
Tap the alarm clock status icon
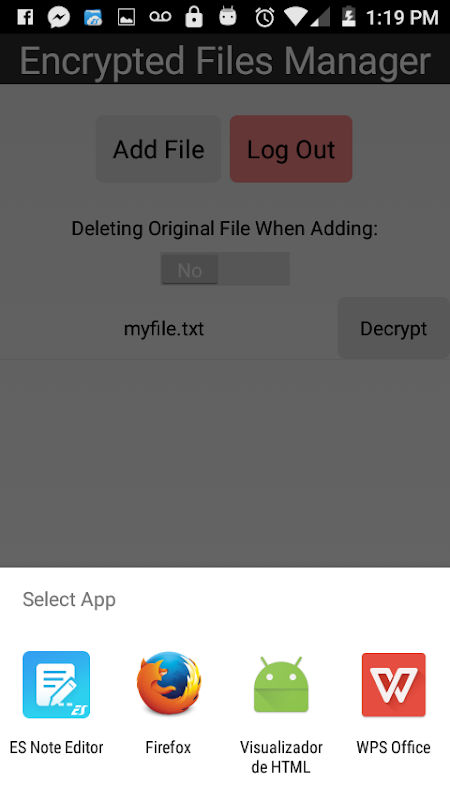[265, 17]
